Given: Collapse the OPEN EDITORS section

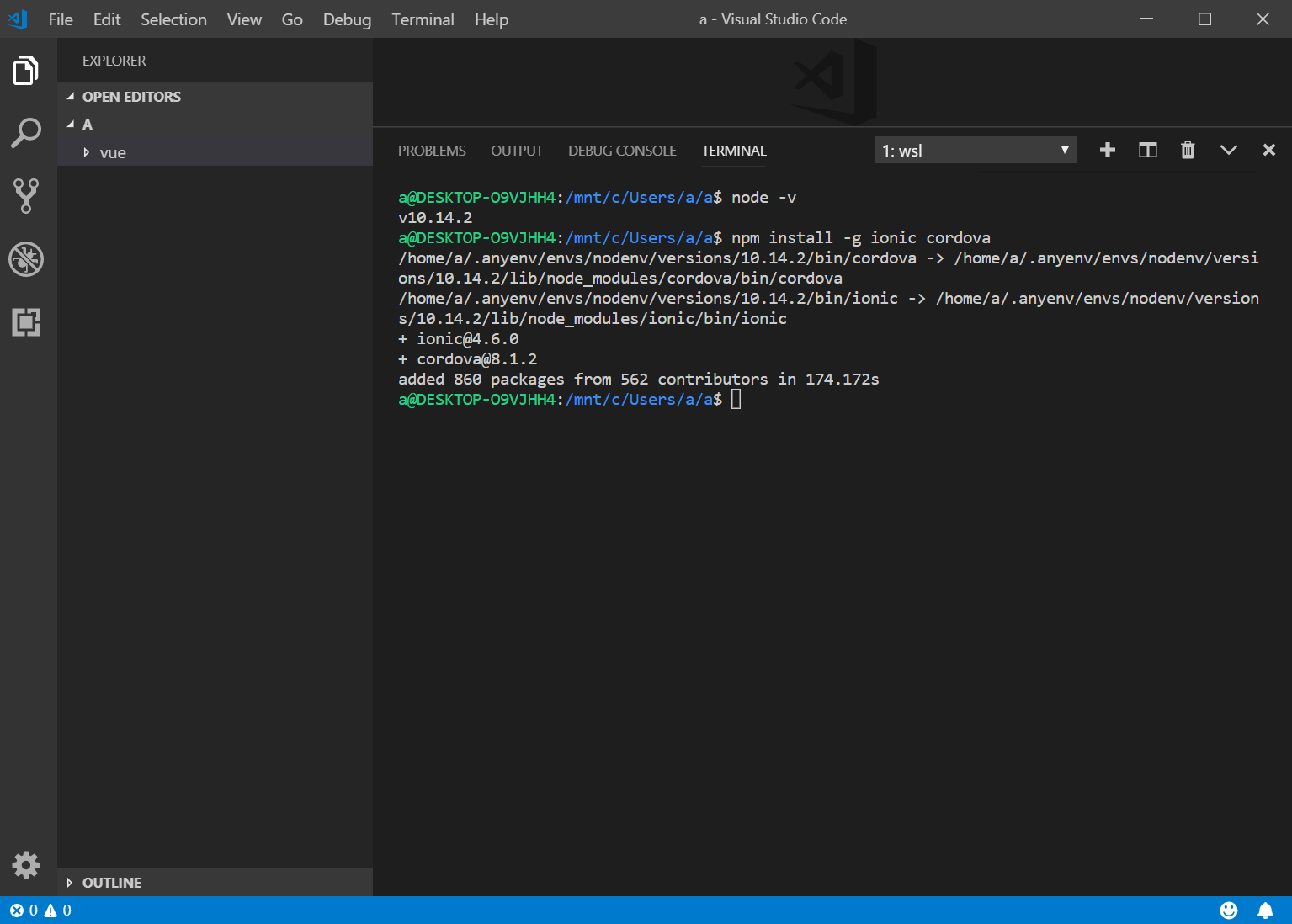Looking at the screenshot, I should [131, 97].
